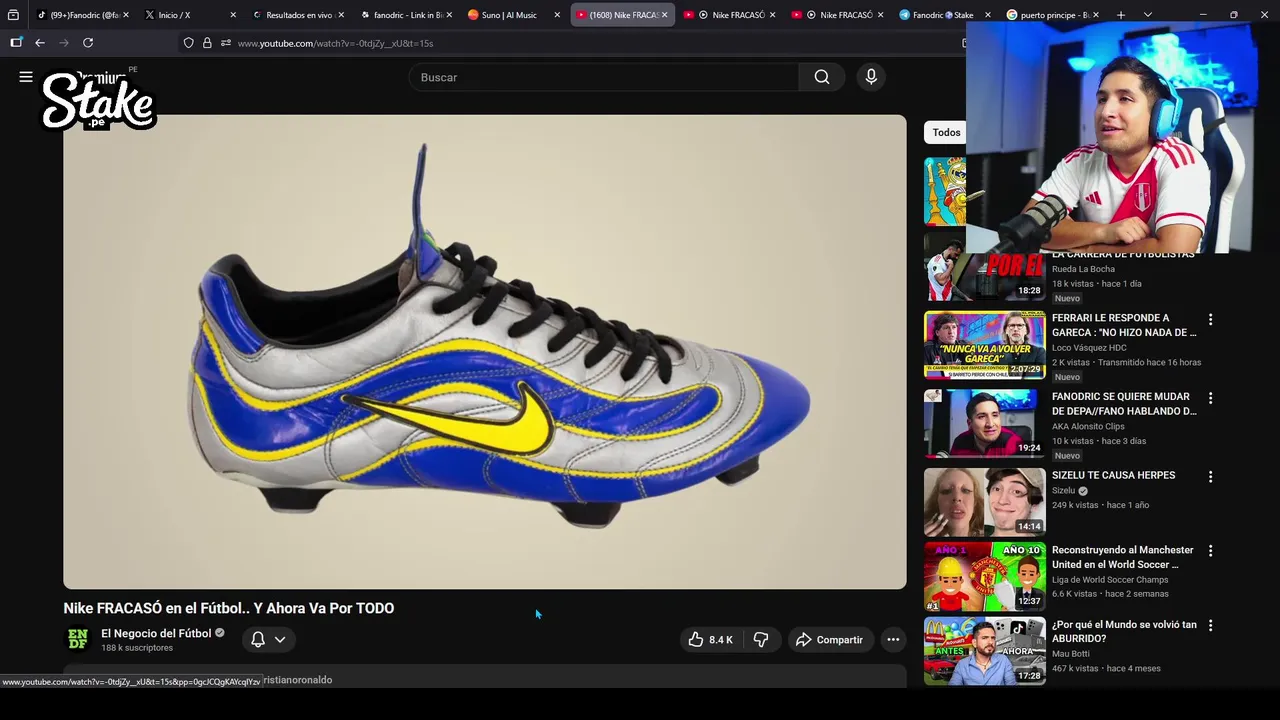Viewport: 1280px width, 720px height.
Task: Like the video with thumbs up 8.4 K
Action: point(710,640)
